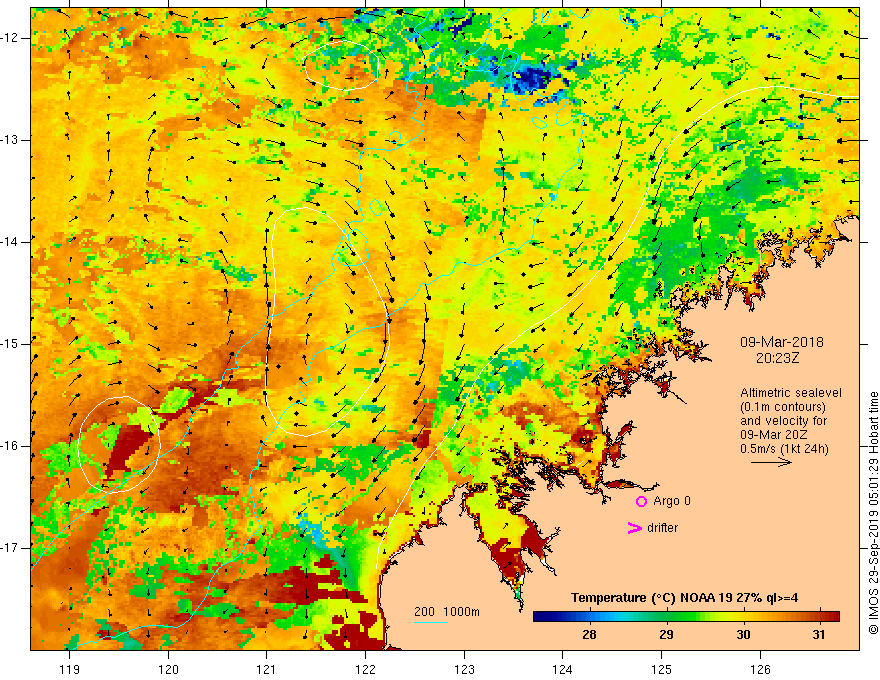
Task: Click latitude label -17 on the left axis
Action: click(10, 548)
